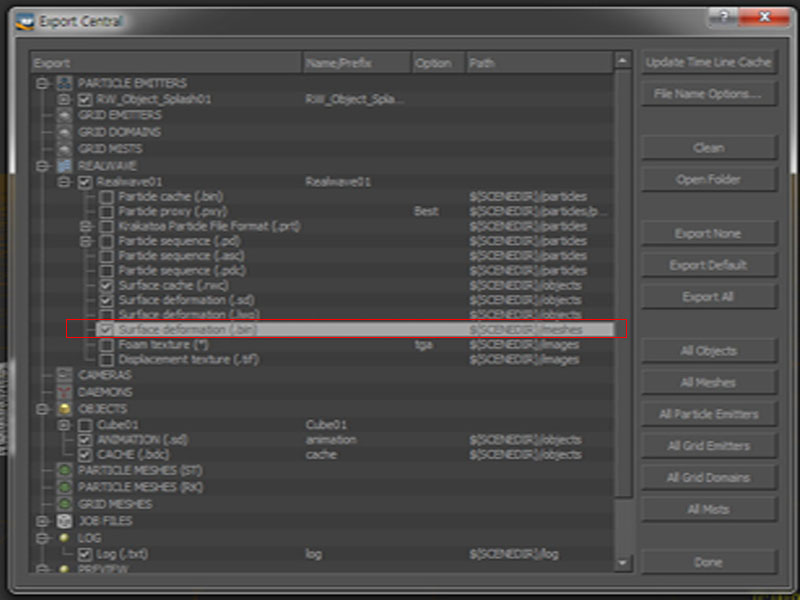Select the Daemons category icon
This screenshot has height=600, width=800.
pos(64,392)
